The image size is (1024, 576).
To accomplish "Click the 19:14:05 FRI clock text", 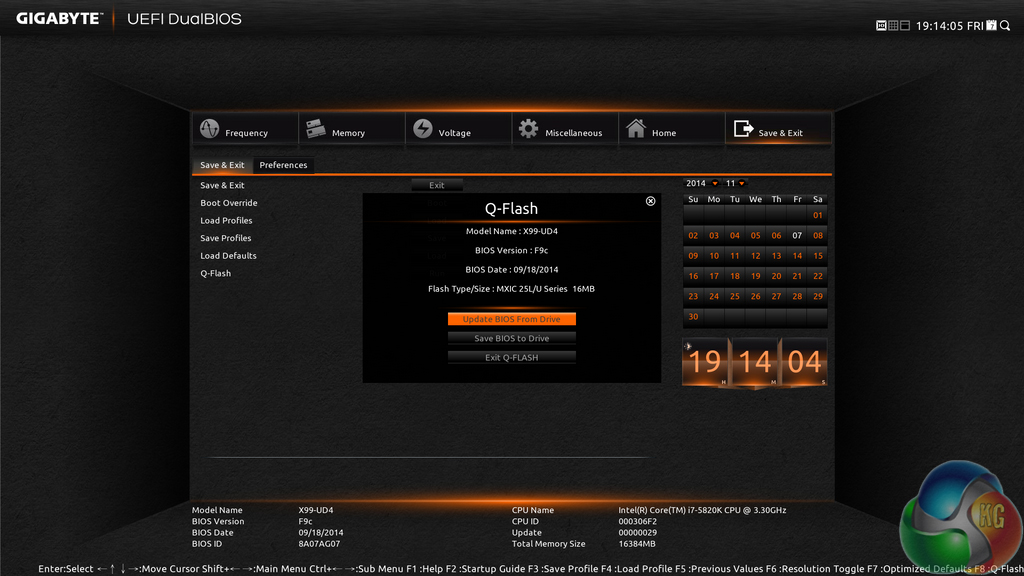I will [x=949, y=26].
